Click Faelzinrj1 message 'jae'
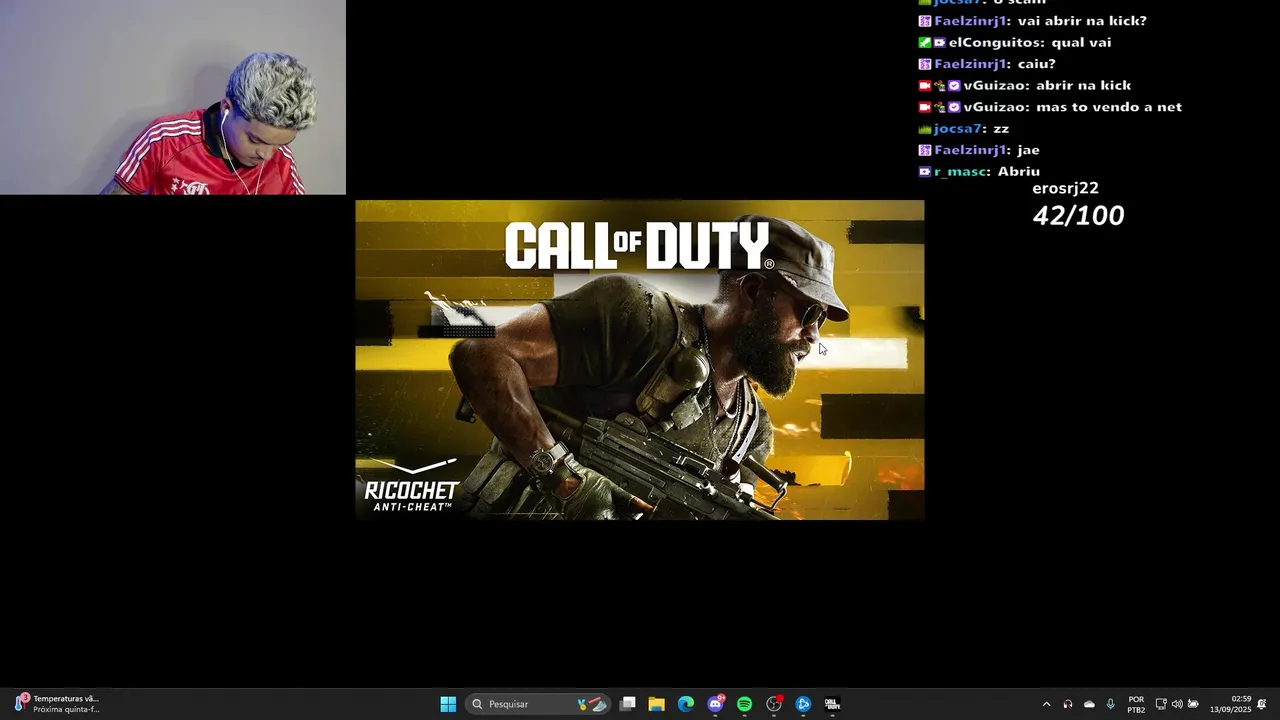This screenshot has height=720, width=1280. (1028, 150)
